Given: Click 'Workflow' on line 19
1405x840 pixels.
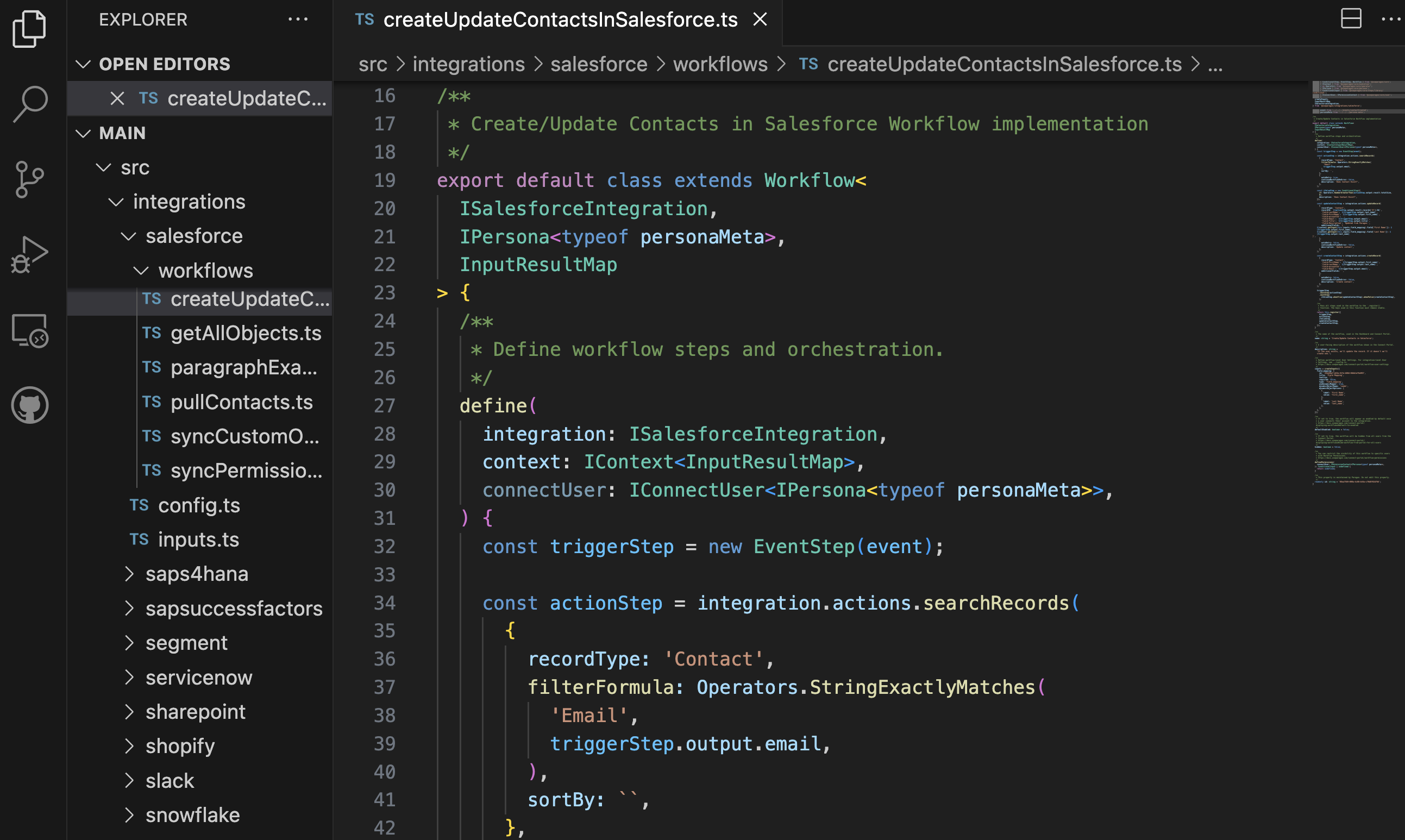Looking at the screenshot, I should pyautogui.click(x=809, y=180).
